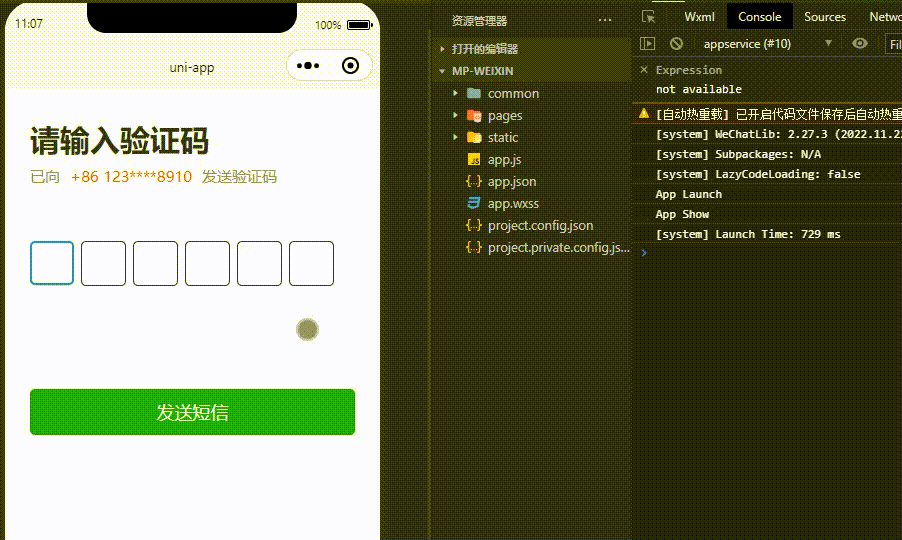This screenshot has height=540, width=902.
Task: Click the 请输入验证码 heading
Action: pyautogui.click(x=119, y=141)
